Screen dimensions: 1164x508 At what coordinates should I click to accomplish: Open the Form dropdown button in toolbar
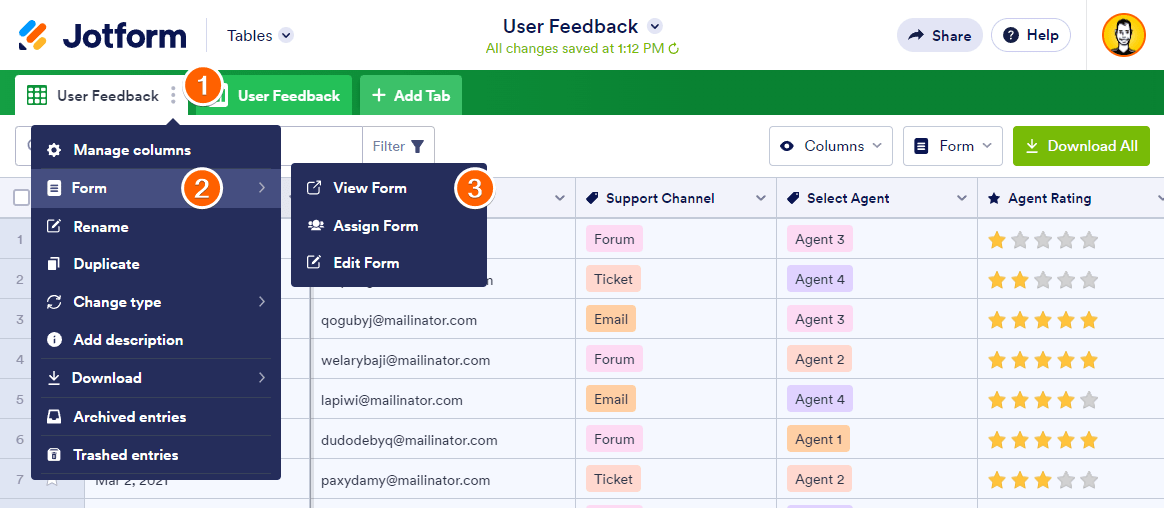pos(953,146)
